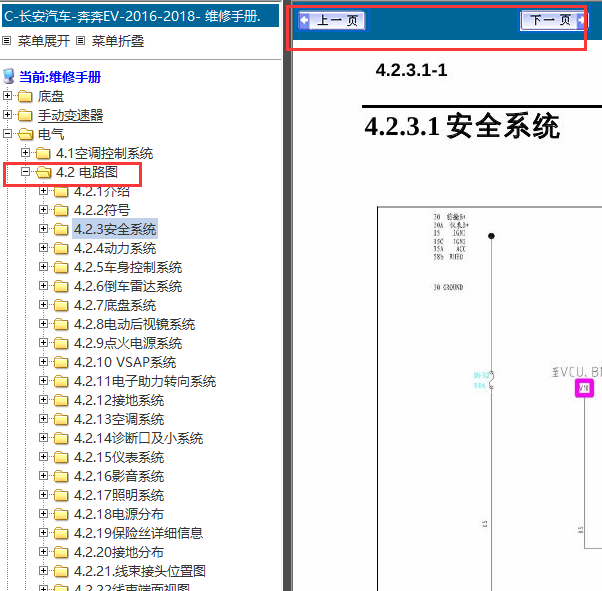Click the 4.2.7底盘系统 folder icon

[61, 305]
